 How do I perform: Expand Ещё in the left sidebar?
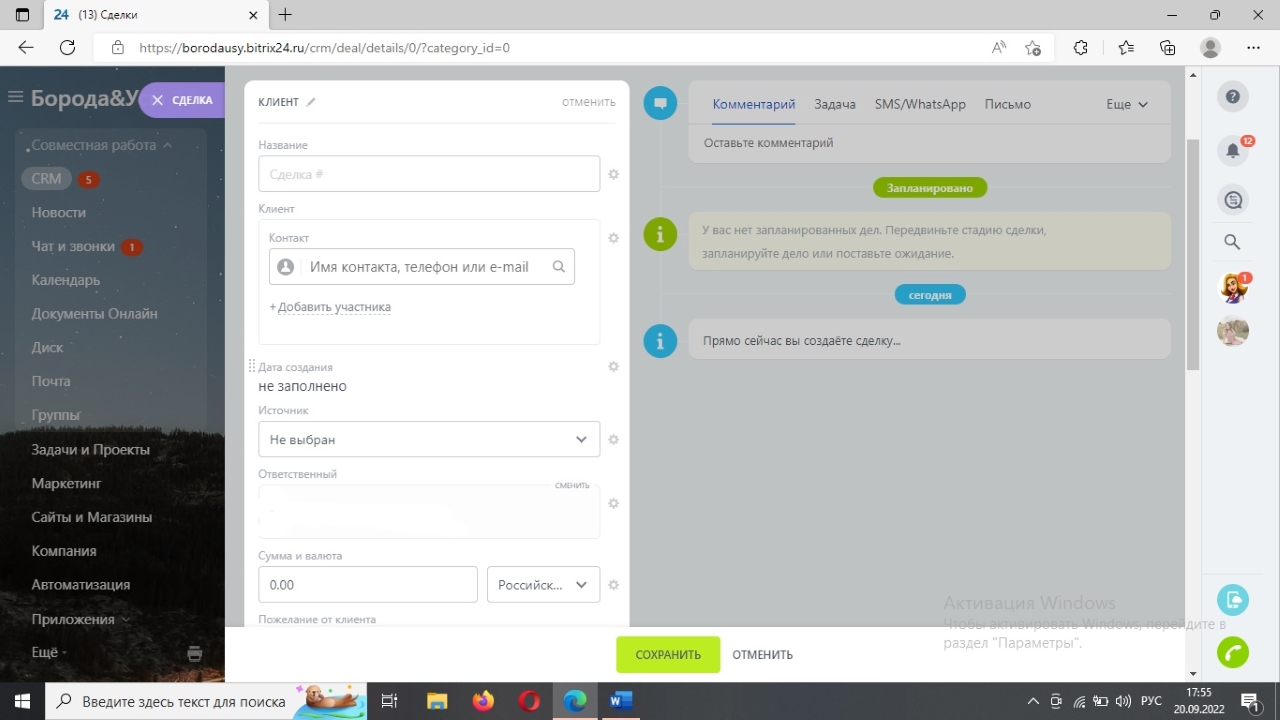[50, 652]
